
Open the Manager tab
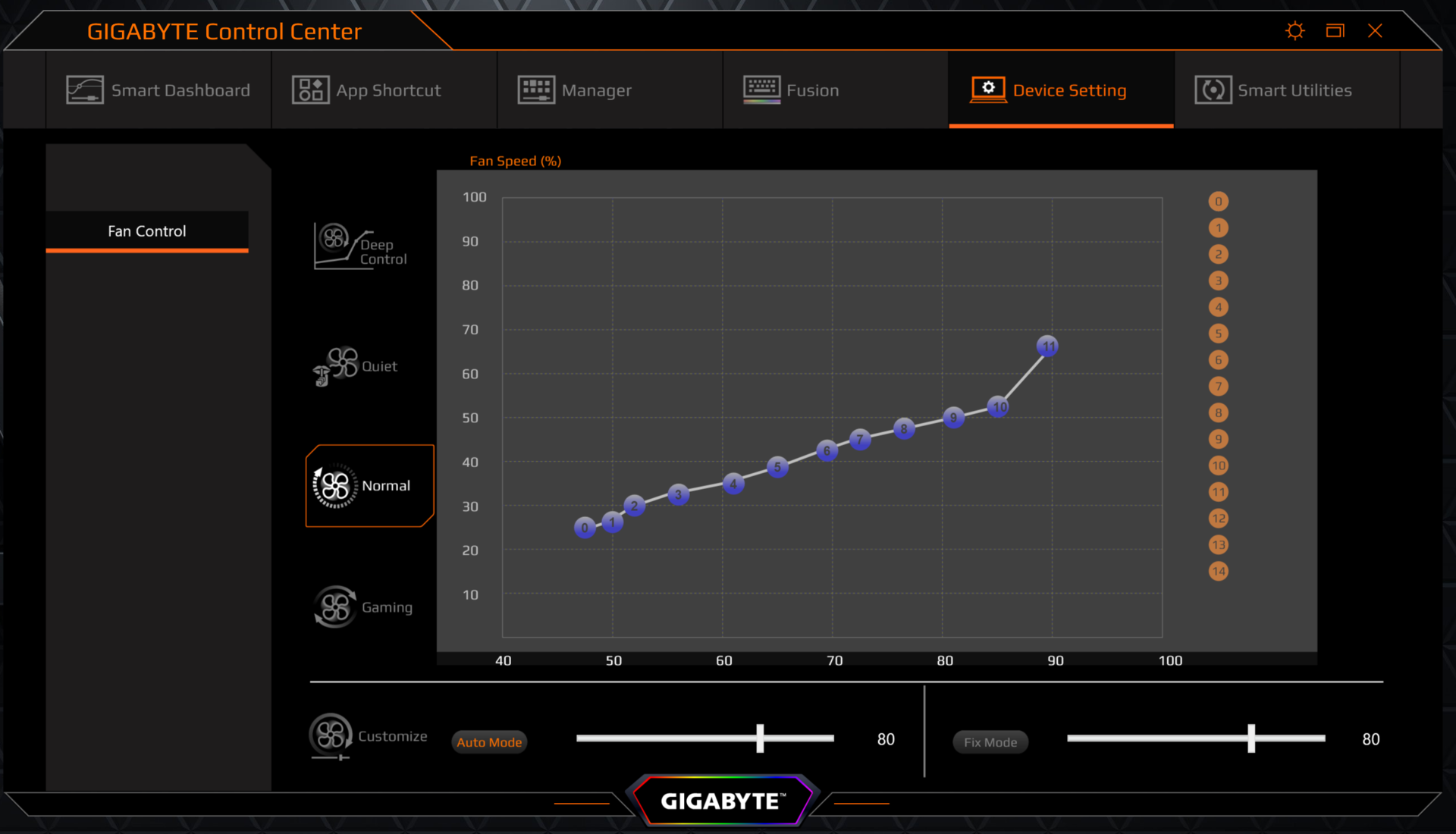click(x=575, y=90)
